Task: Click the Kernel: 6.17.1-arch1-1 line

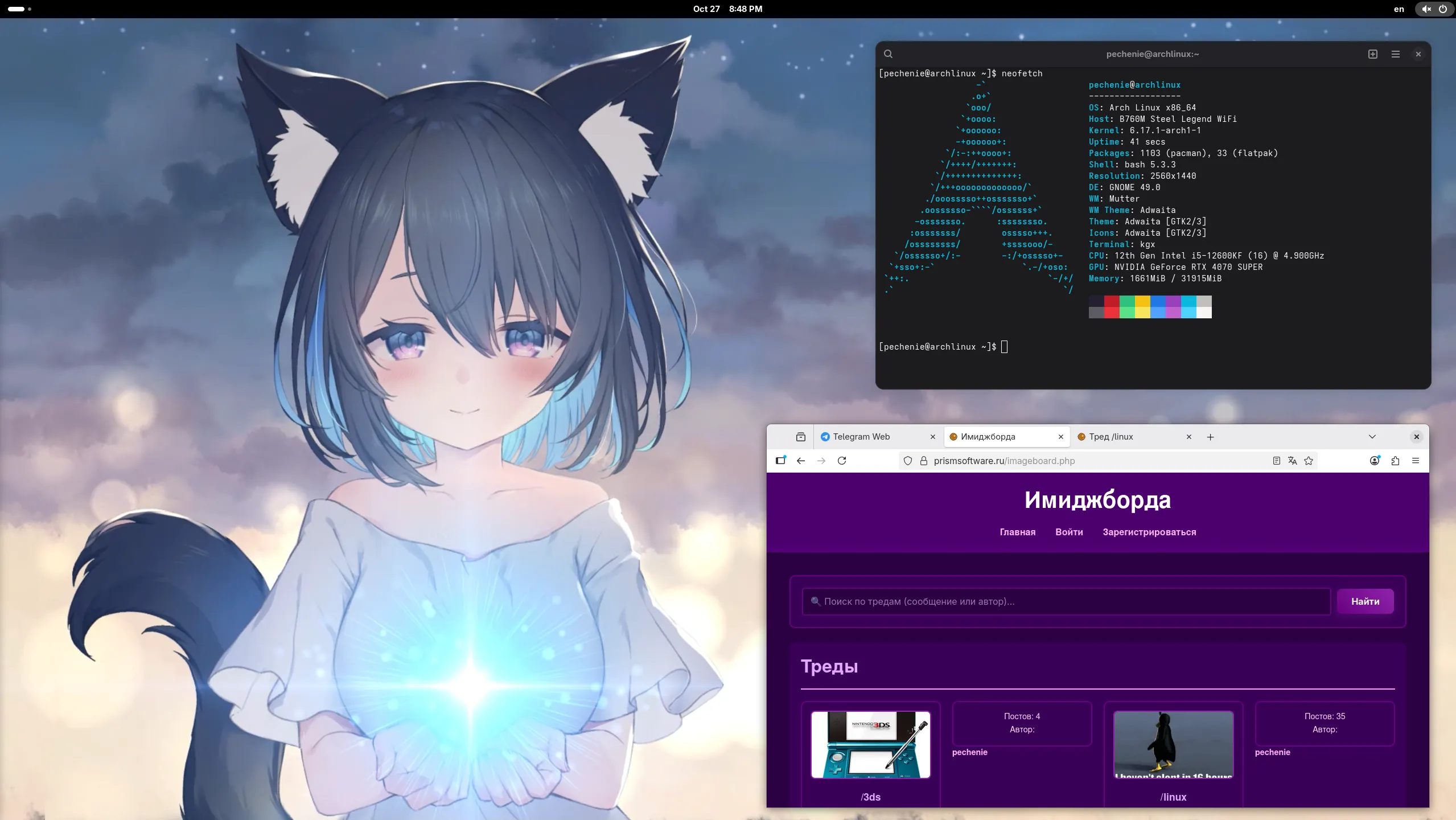Action: pyautogui.click(x=1145, y=130)
